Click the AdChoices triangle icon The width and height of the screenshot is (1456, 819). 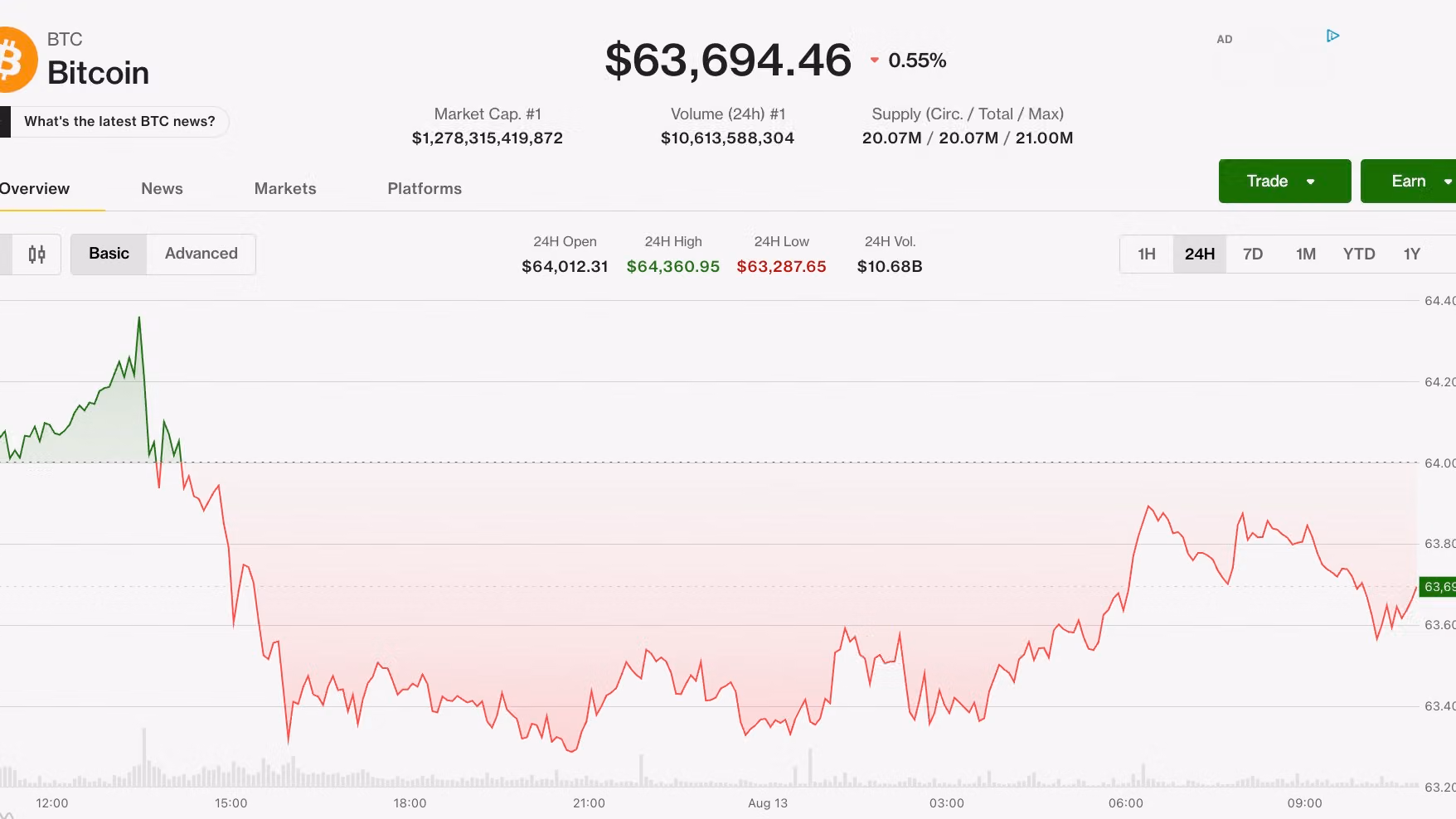coord(1332,36)
